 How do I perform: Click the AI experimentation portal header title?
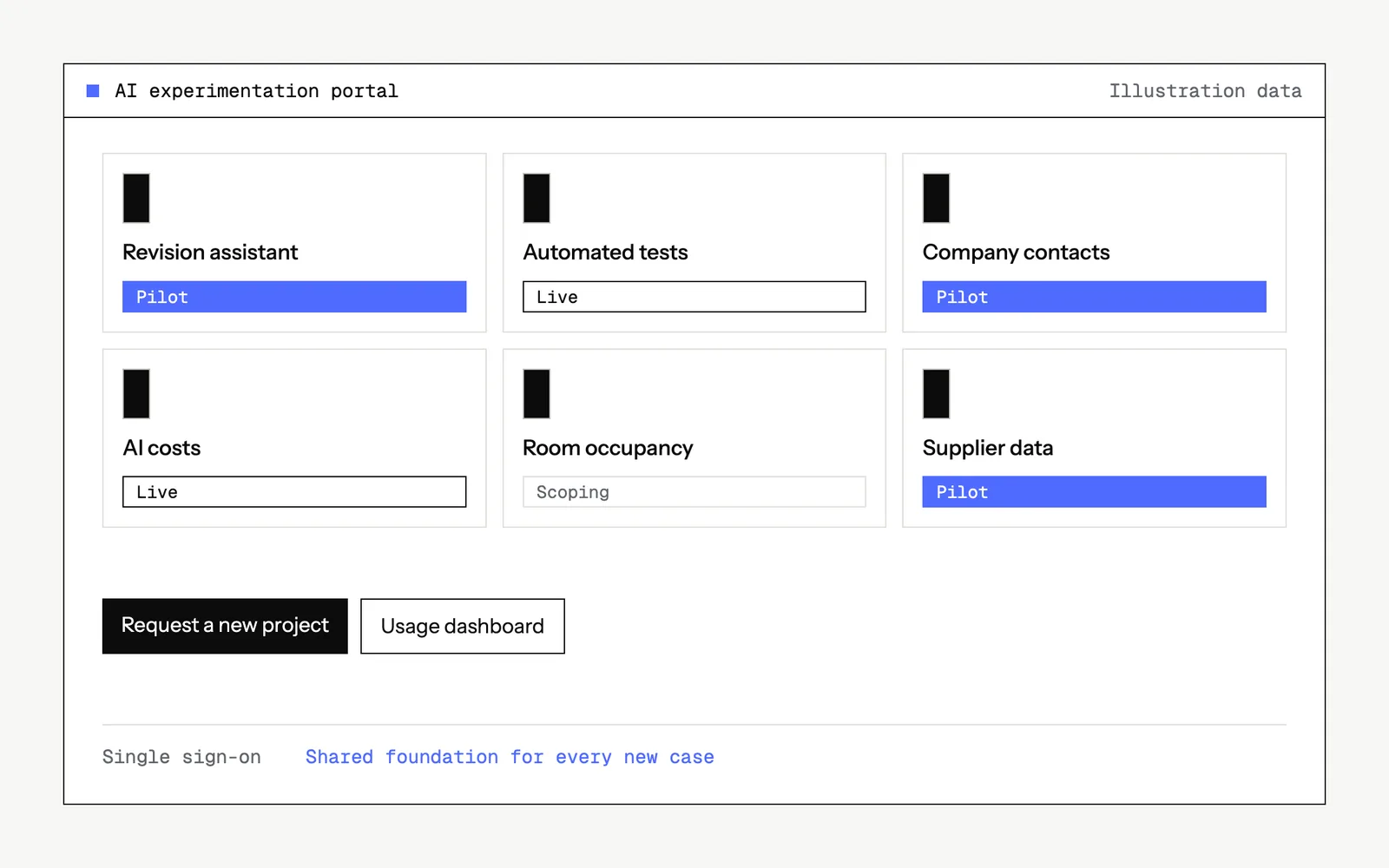(x=256, y=91)
